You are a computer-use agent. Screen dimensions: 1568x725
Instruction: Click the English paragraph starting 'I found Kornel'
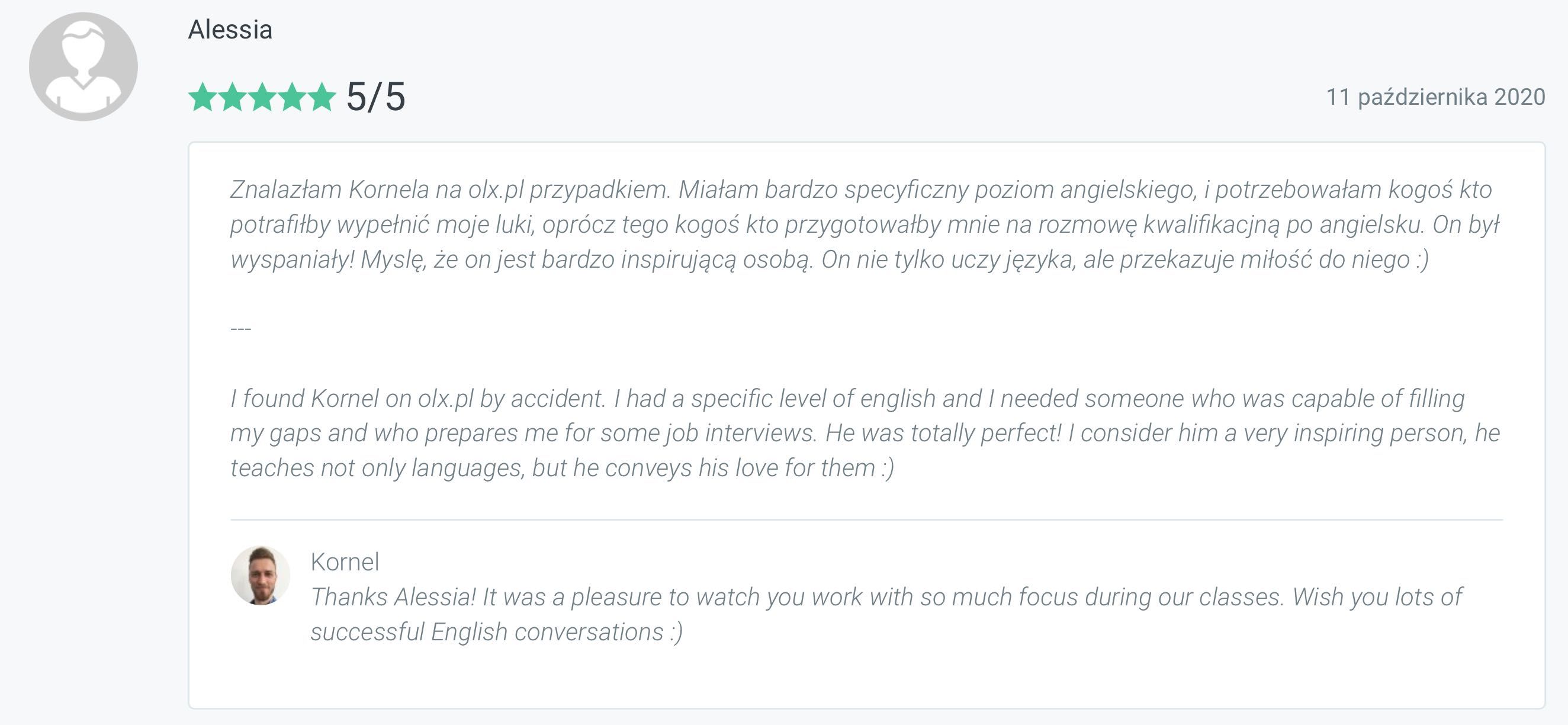865,433
